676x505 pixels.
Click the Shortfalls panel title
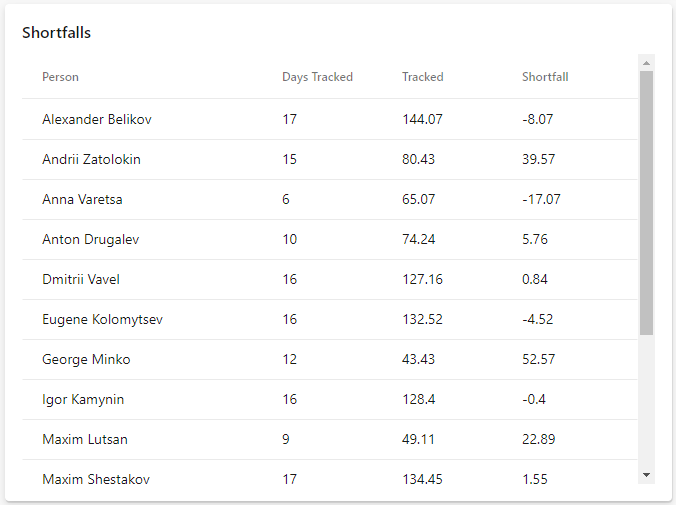tap(56, 33)
